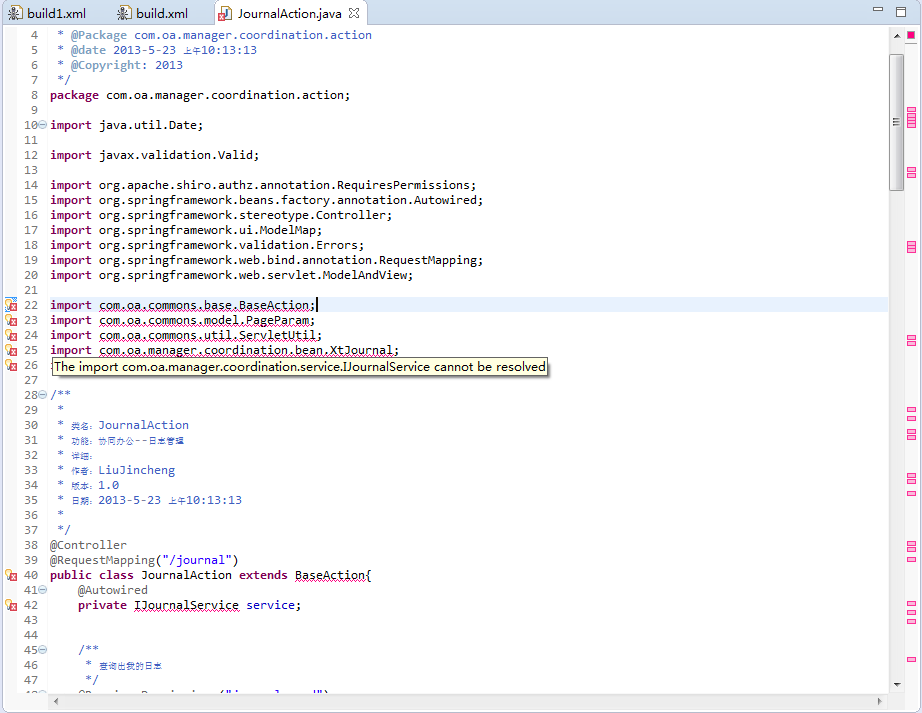Click the RequiresPermissions import line
Image resolution: width=922 pixels, height=713 pixels.
[x=263, y=185]
